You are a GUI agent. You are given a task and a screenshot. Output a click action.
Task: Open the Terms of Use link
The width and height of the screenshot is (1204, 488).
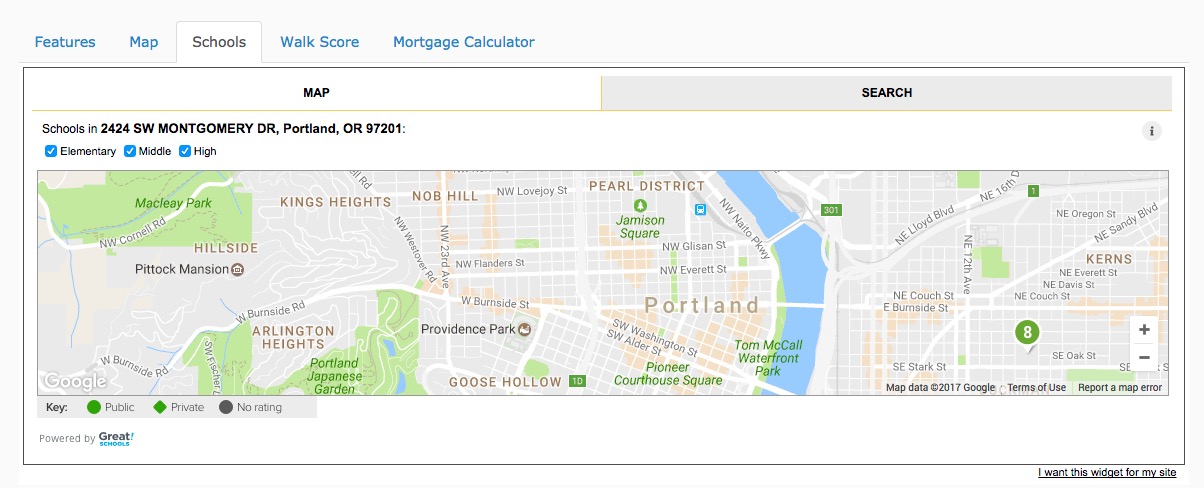(x=1036, y=388)
